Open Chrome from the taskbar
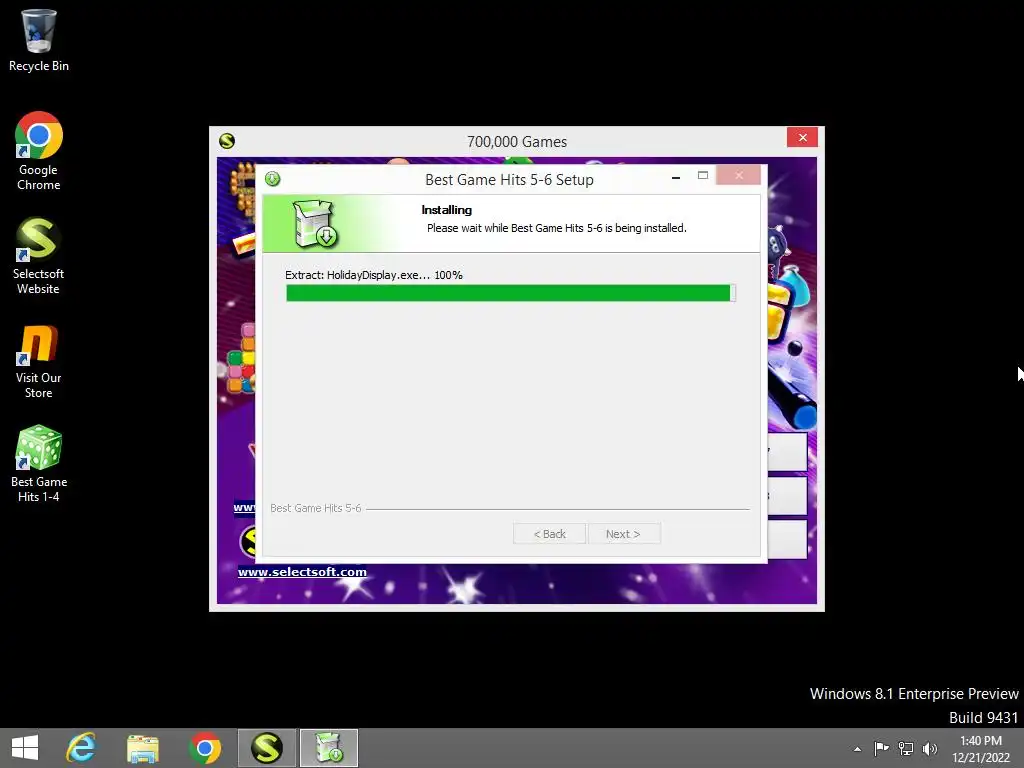This screenshot has width=1024, height=768. (x=205, y=748)
